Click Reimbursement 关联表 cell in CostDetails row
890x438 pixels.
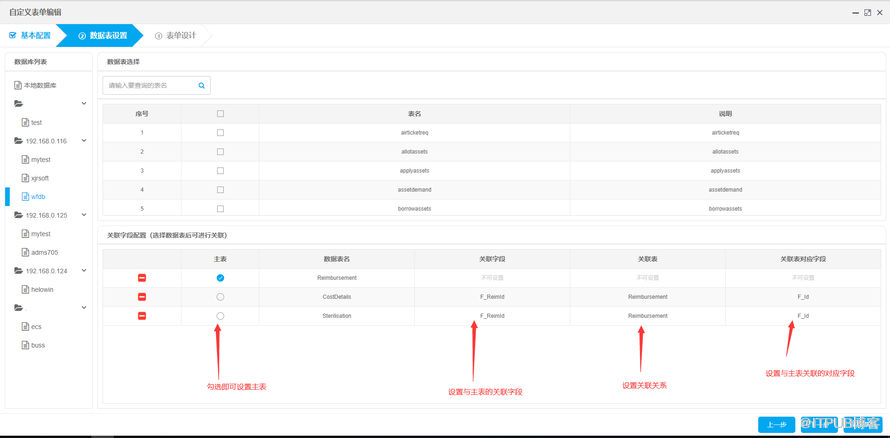[x=648, y=297]
